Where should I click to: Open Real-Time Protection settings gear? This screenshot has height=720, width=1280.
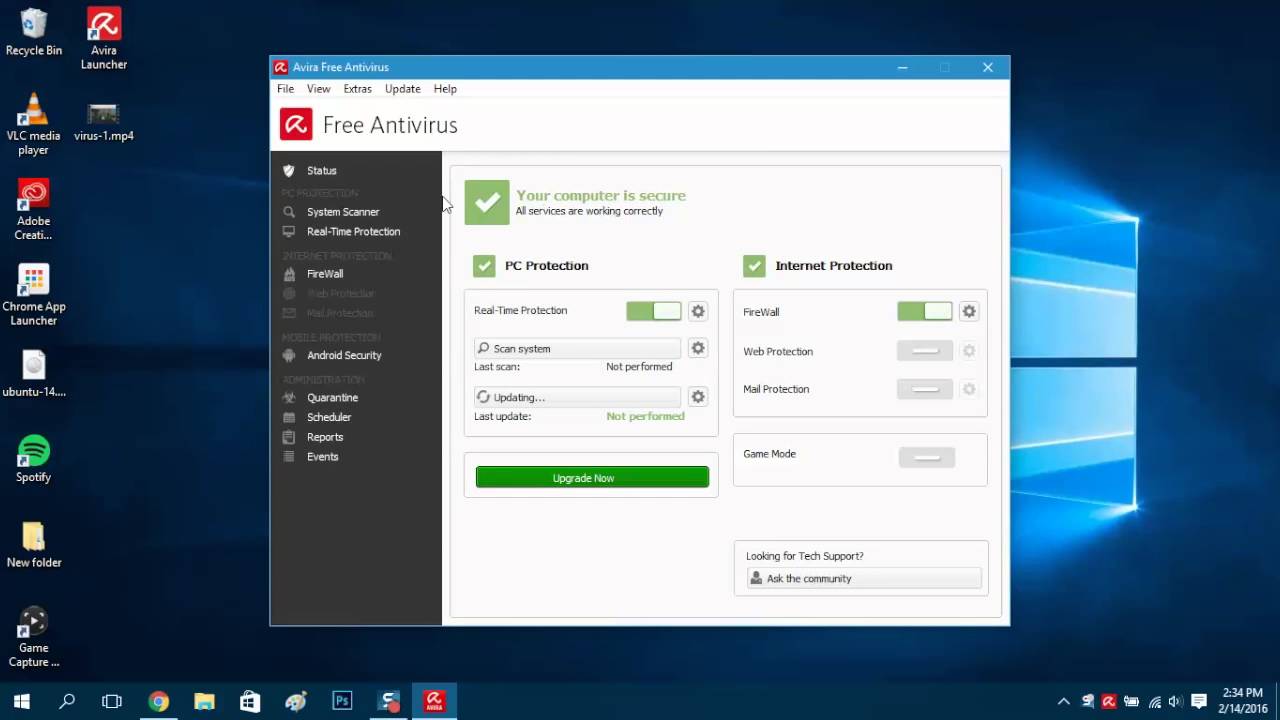[x=698, y=311]
